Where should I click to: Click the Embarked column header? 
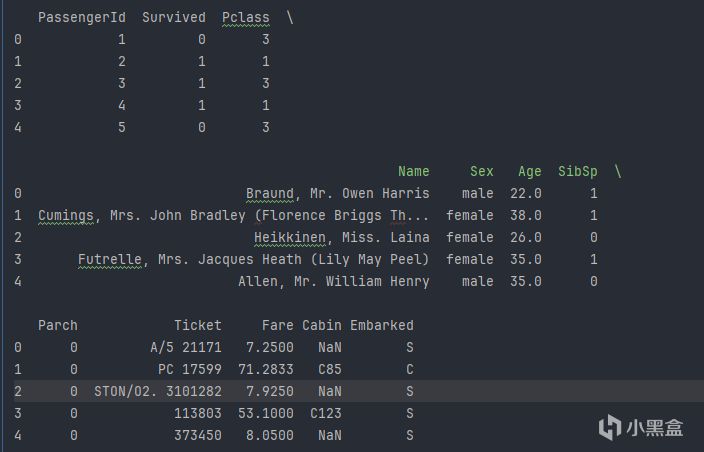point(382,325)
